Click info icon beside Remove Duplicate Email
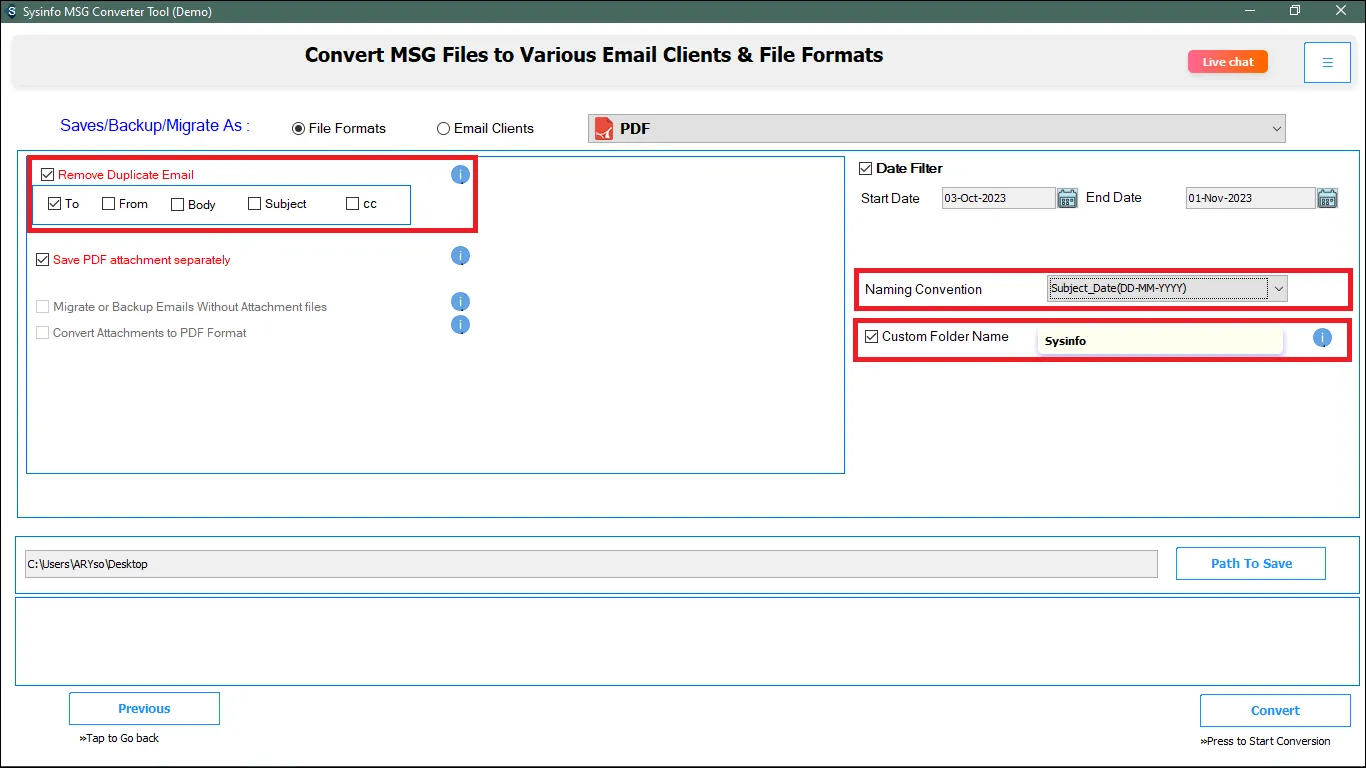Image resolution: width=1366 pixels, height=768 pixels. 460,175
